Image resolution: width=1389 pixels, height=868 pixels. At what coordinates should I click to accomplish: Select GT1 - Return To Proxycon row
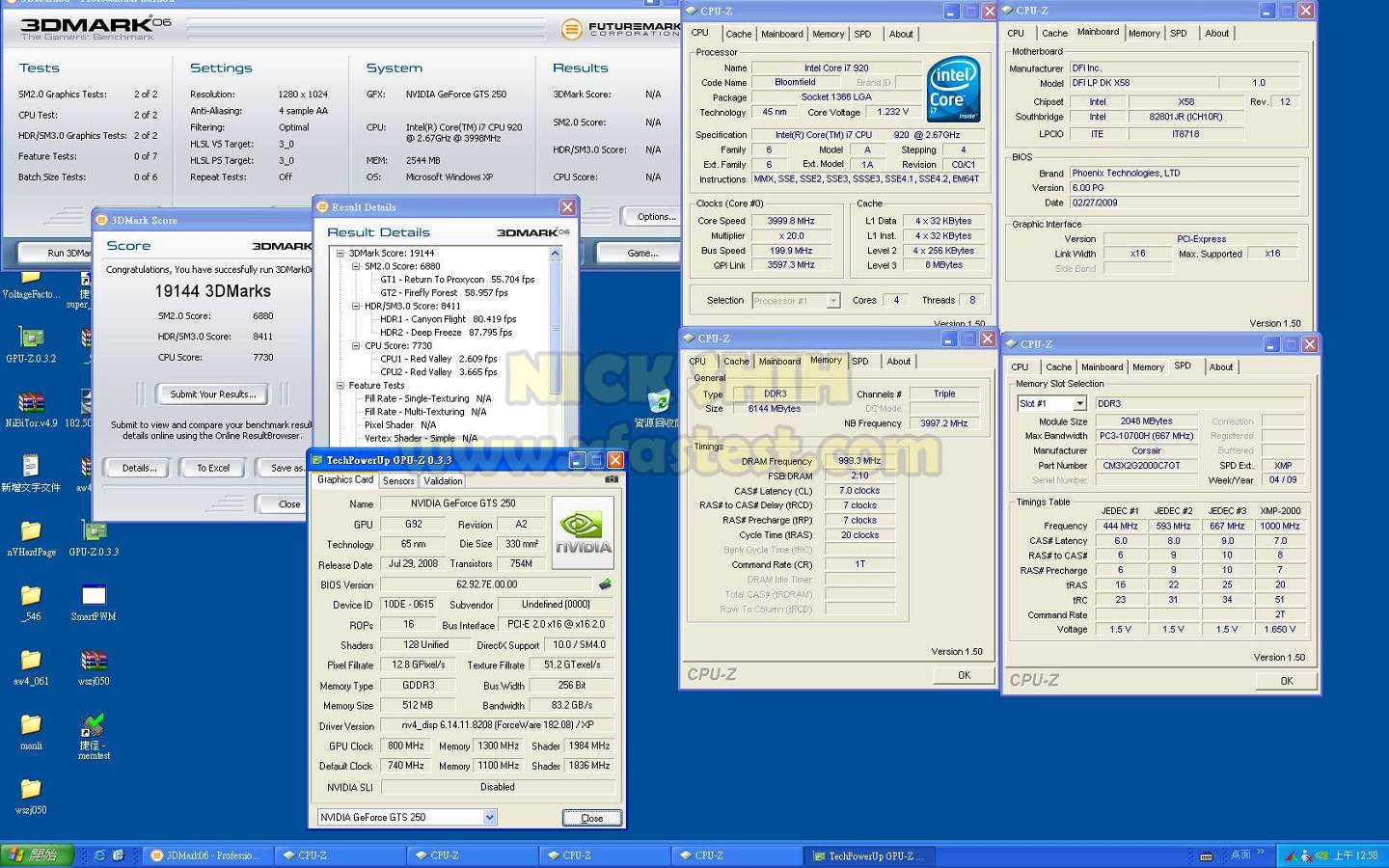pyautogui.click(x=457, y=280)
